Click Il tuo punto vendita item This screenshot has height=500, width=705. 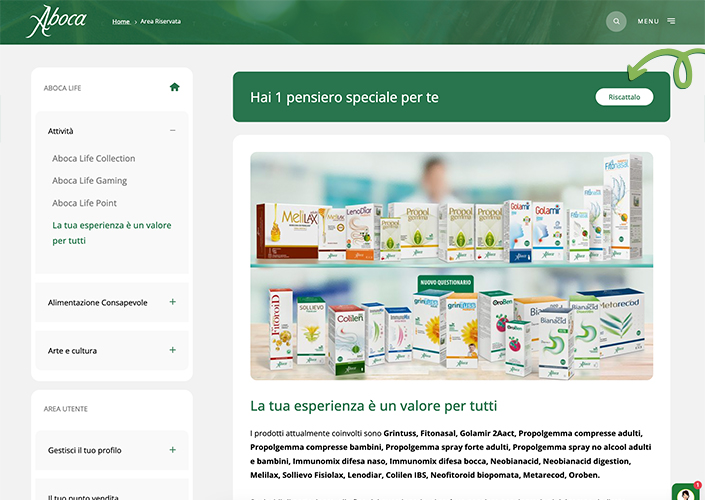point(83,497)
